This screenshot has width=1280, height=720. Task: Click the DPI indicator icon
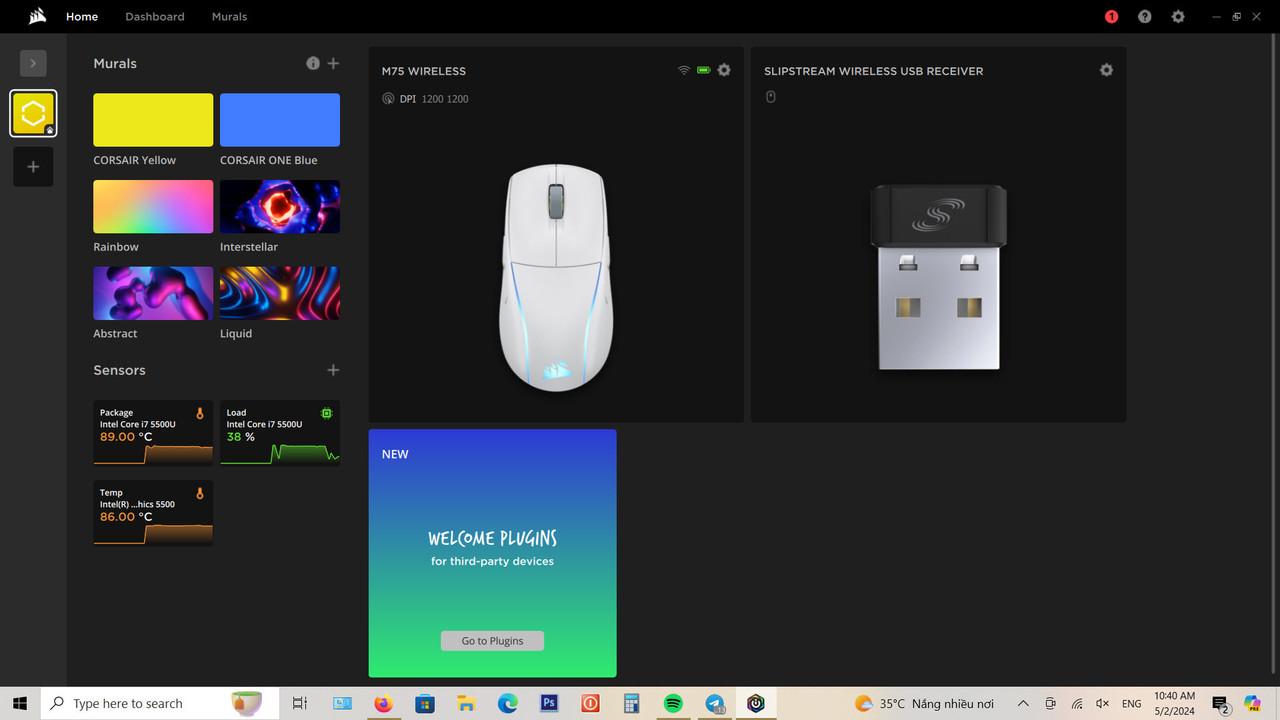[388, 98]
